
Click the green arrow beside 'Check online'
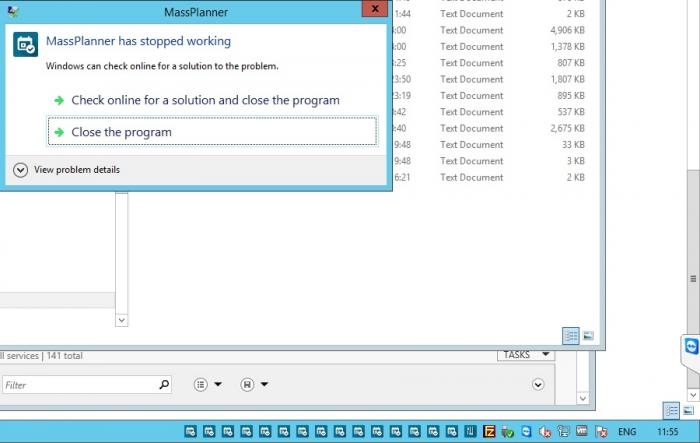[x=59, y=100]
